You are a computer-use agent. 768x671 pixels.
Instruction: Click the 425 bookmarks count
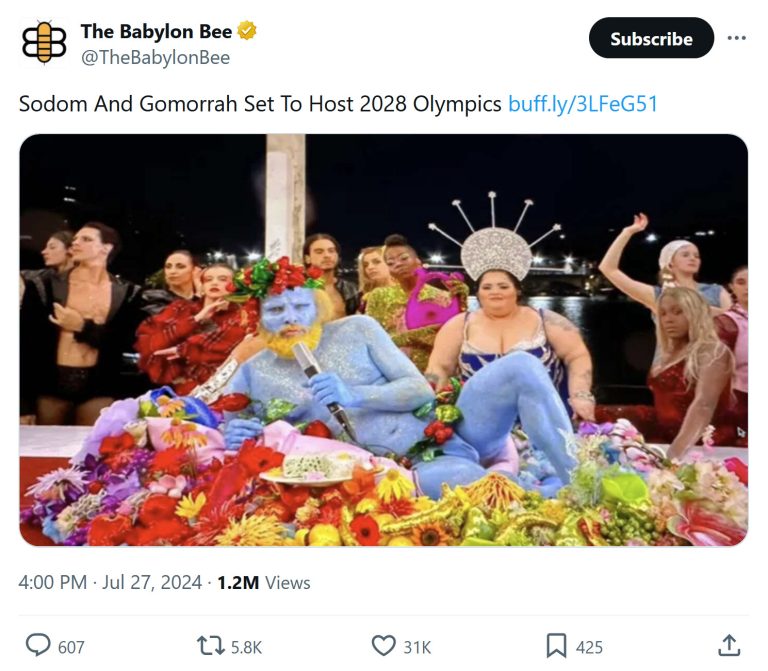pos(589,647)
